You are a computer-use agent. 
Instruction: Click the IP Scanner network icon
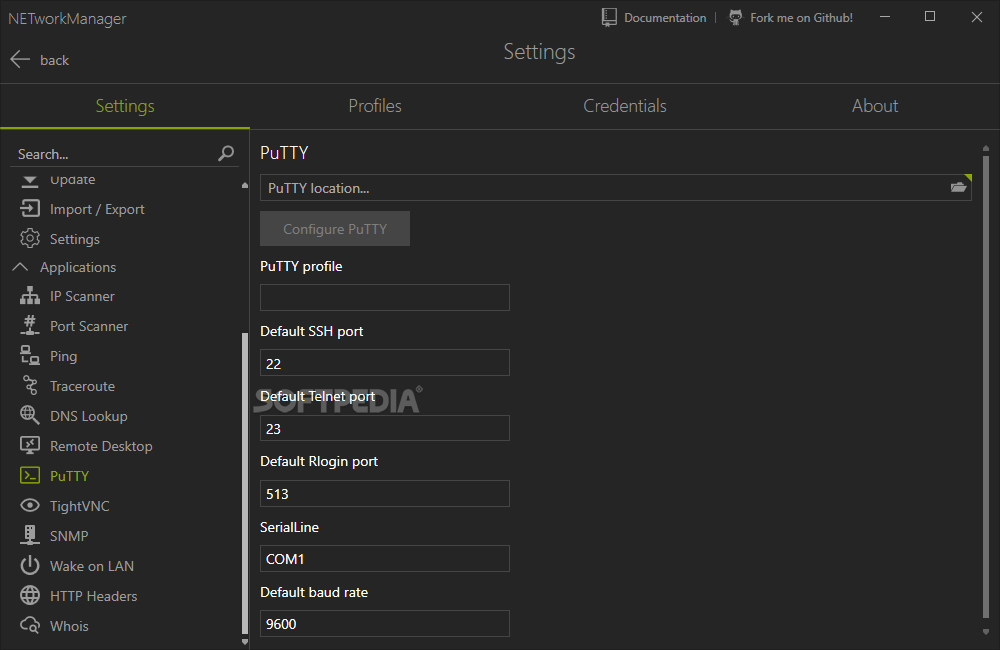point(30,296)
